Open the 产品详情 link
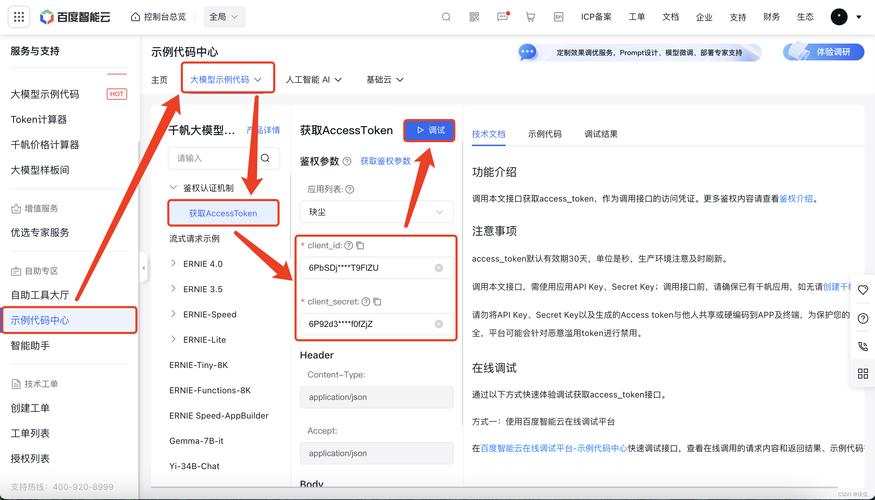 pyautogui.click(x=263, y=130)
